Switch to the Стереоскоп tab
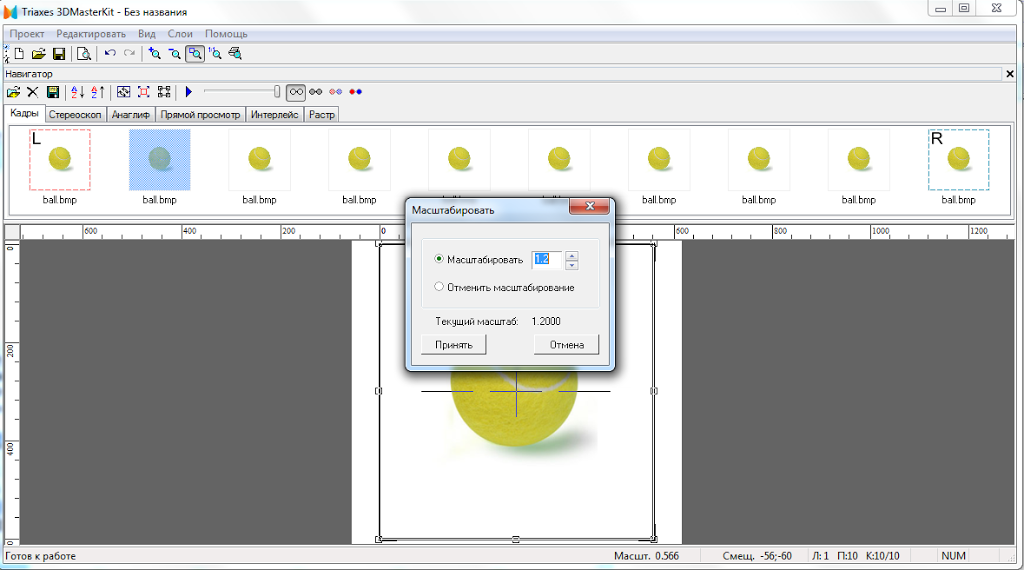This screenshot has width=1024, height=570. pos(75,115)
